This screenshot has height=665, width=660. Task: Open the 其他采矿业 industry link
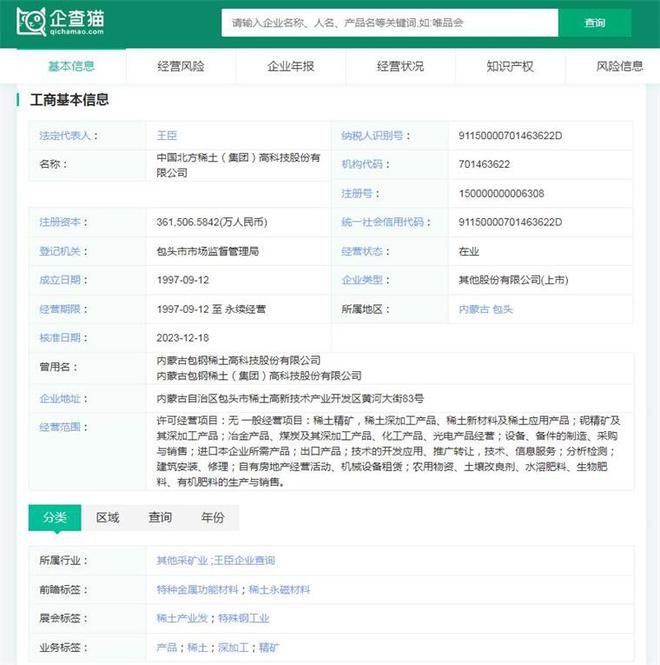[182, 561]
